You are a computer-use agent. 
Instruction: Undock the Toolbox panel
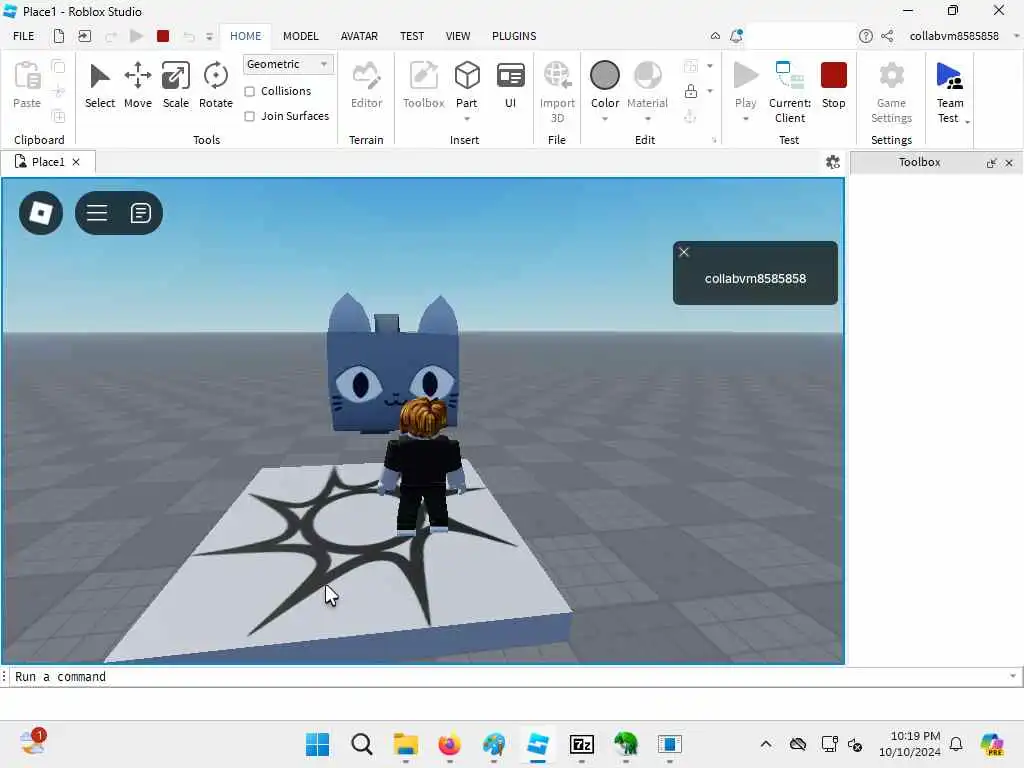[x=991, y=163]
